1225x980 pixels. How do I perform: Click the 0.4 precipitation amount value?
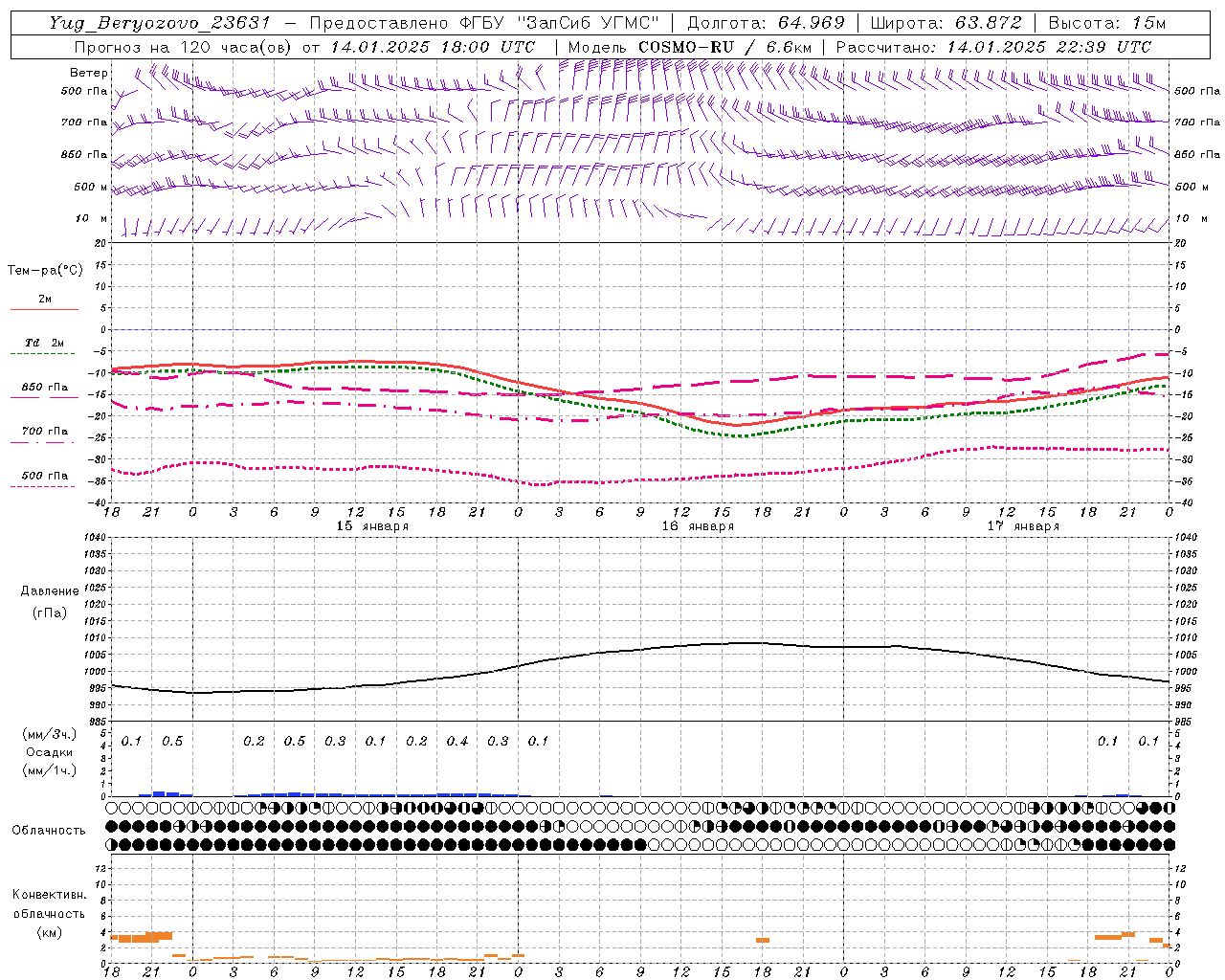[x=457, y=741]
